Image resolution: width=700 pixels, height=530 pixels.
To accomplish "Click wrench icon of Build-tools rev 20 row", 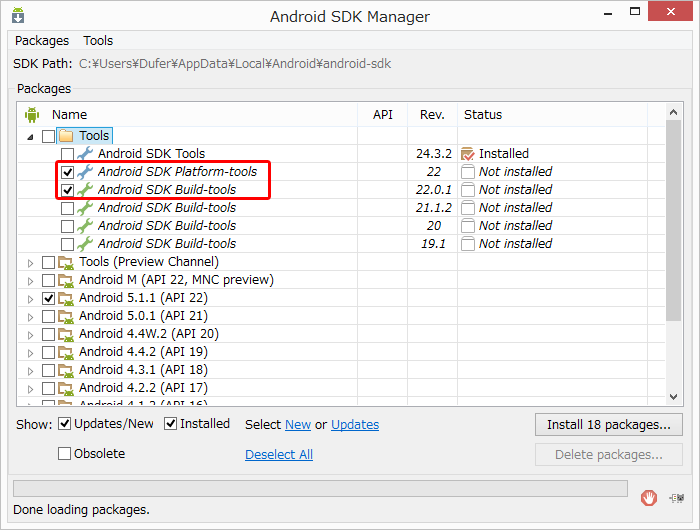I will (x=85, y=226).
